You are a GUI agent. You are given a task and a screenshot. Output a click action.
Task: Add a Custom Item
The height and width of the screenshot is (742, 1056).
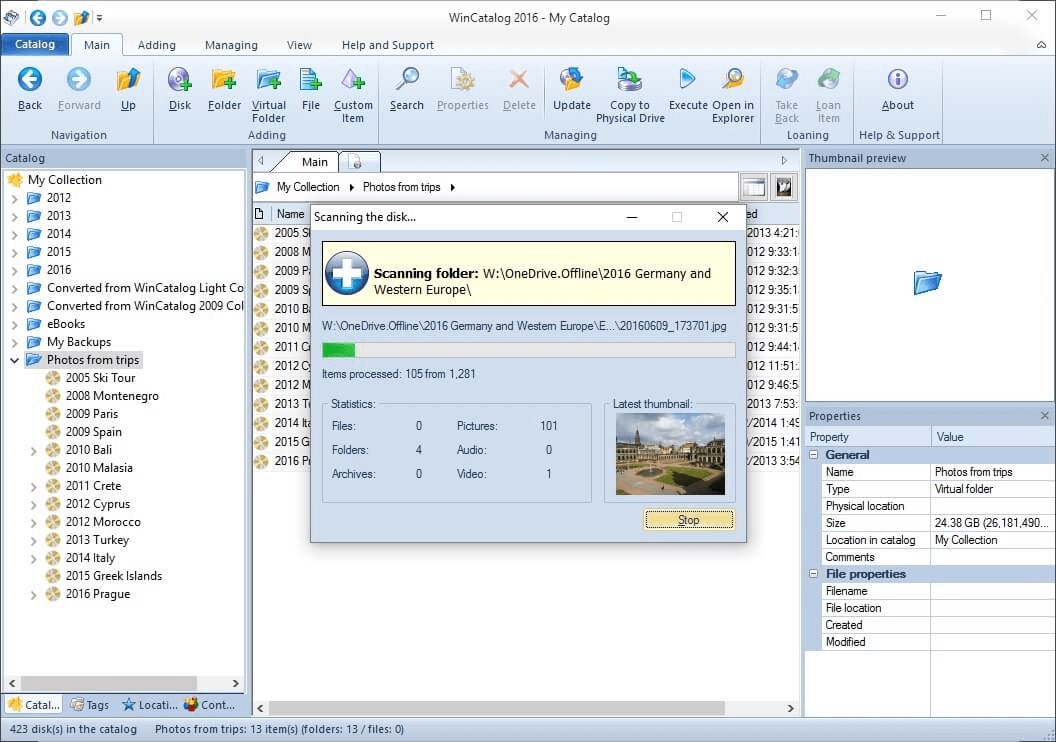(353, 79)
